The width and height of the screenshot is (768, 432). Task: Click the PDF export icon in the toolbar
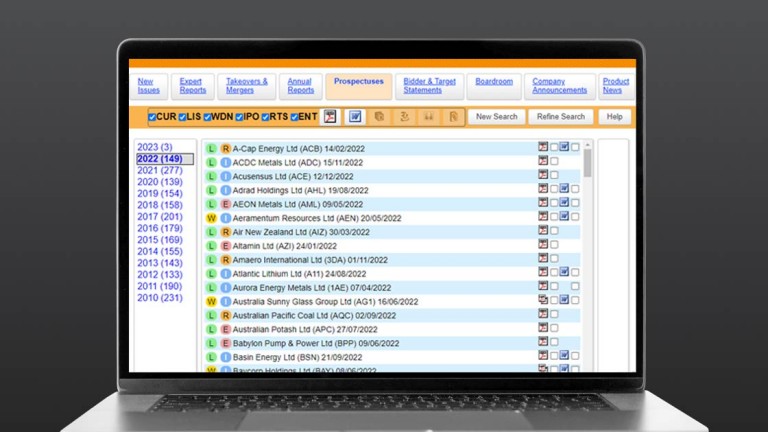click(330, 117)
